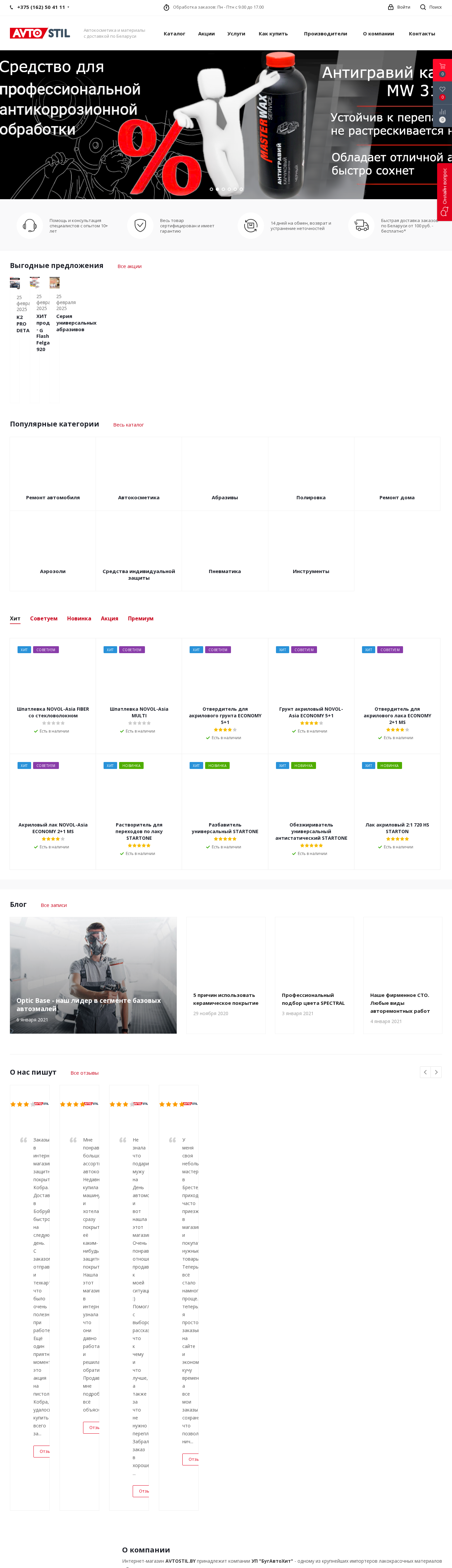Open the Как купить menu item

(x=273, y=33)
